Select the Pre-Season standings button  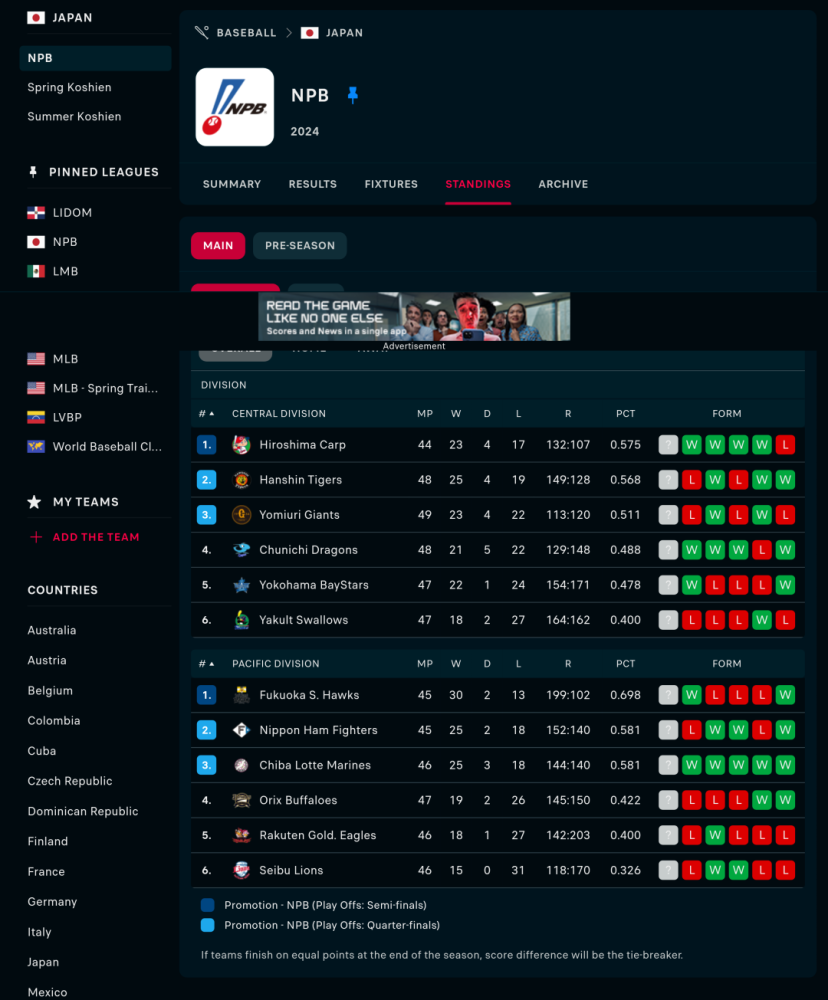pos(300,246)
